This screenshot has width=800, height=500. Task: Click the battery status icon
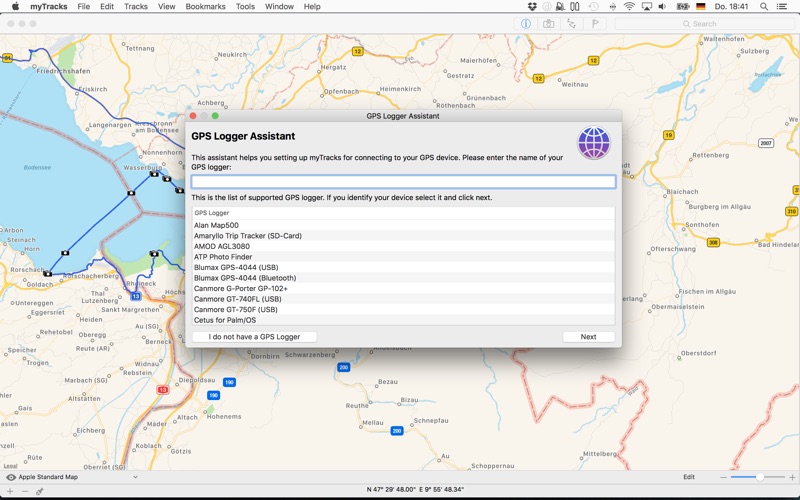[x=683, y=7]
